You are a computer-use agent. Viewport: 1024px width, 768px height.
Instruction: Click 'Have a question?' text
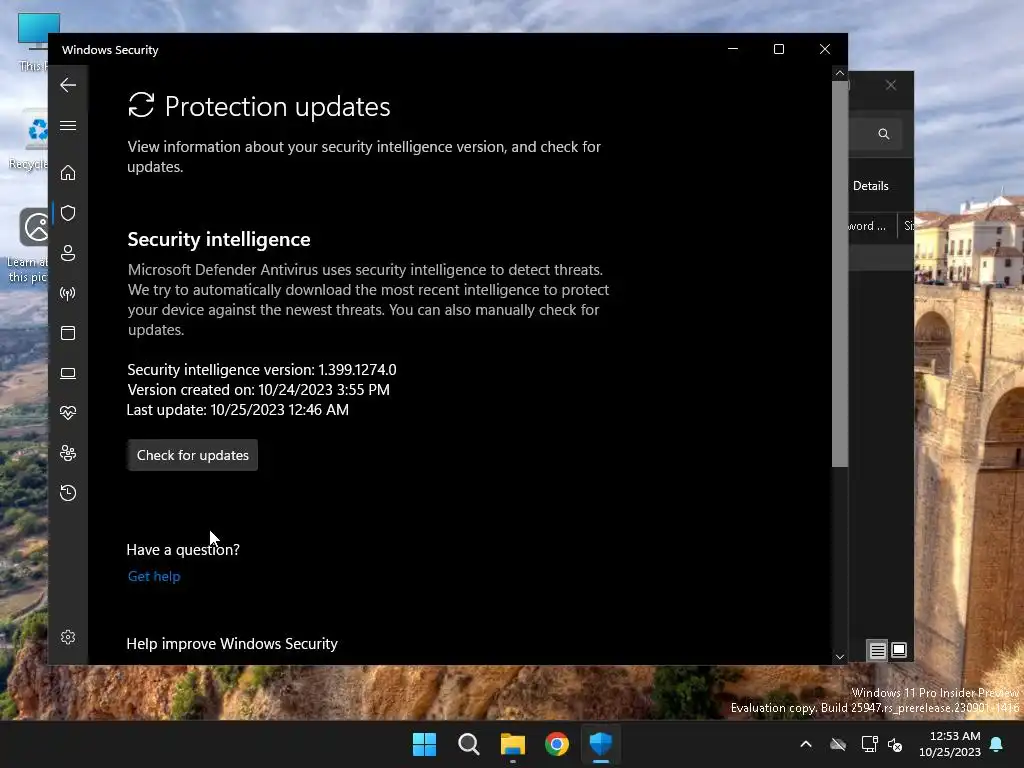click(x=183, y=550)
